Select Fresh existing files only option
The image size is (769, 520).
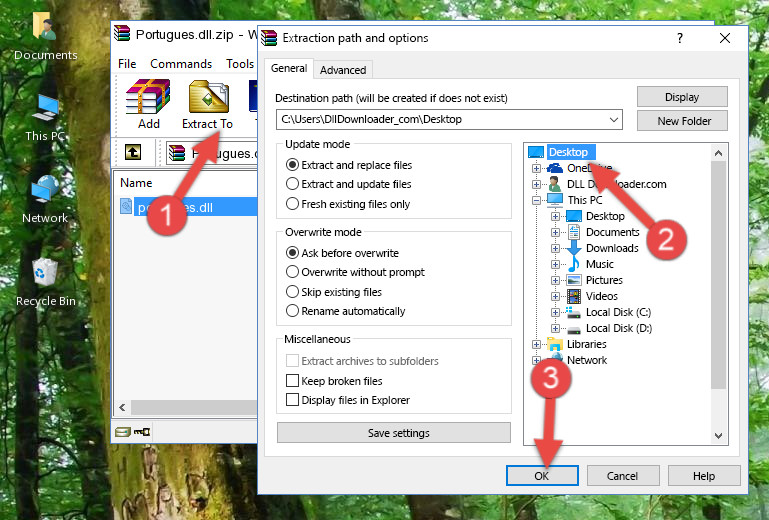[292, 204]
